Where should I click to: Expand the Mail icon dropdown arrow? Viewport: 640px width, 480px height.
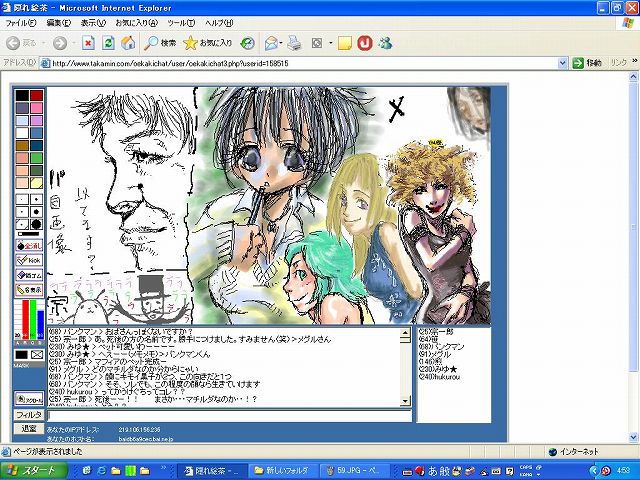click(x=281, y=43)
